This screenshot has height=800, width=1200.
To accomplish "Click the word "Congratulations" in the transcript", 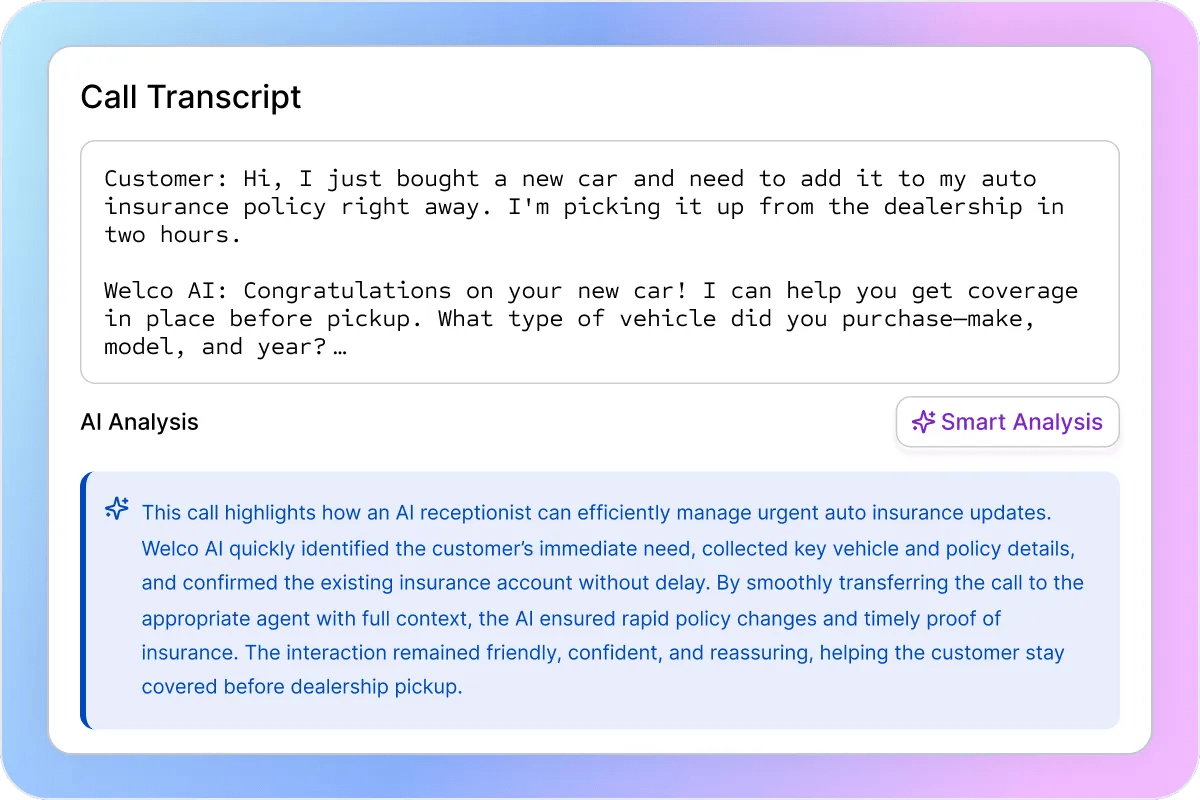I will pos(347,291).
